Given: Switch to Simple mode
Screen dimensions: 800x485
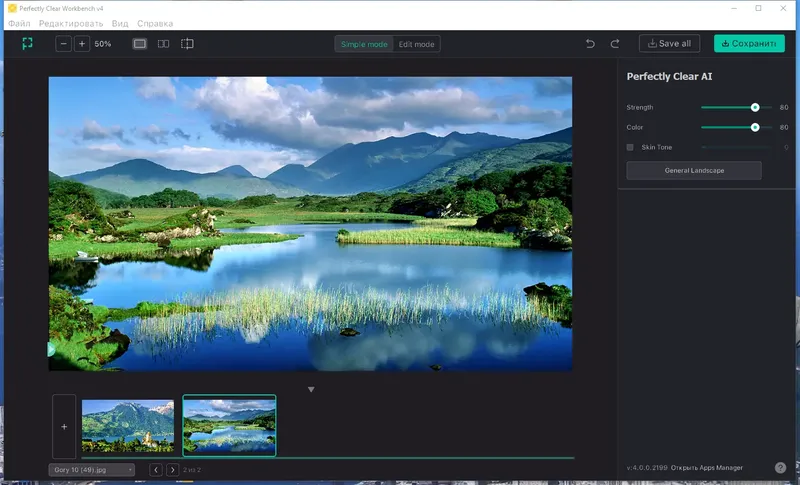Looking at the screenshot, I should pyautogui.click(x=364, y=44).
